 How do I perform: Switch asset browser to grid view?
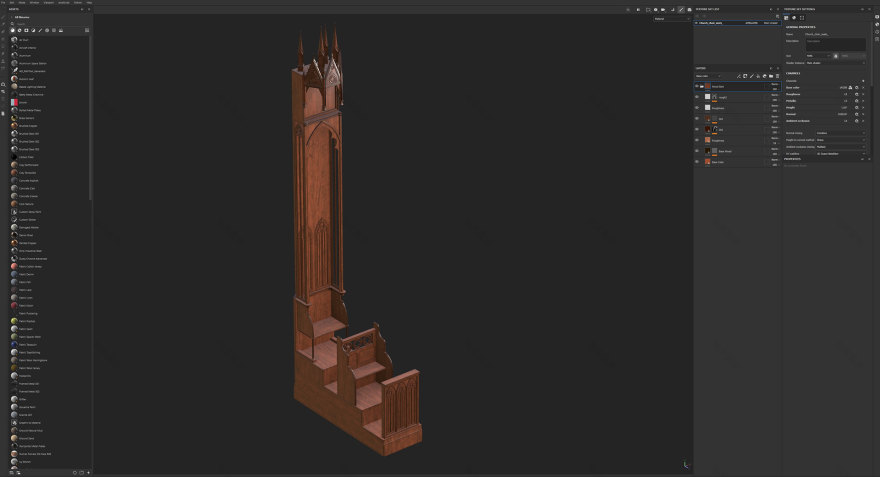[x=87, y=30]
